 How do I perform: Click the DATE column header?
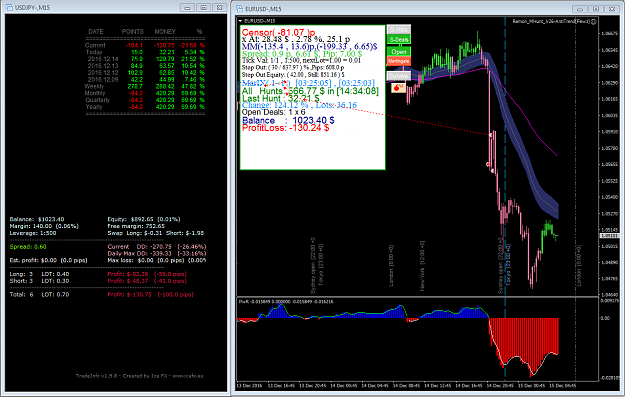[96, 31]
